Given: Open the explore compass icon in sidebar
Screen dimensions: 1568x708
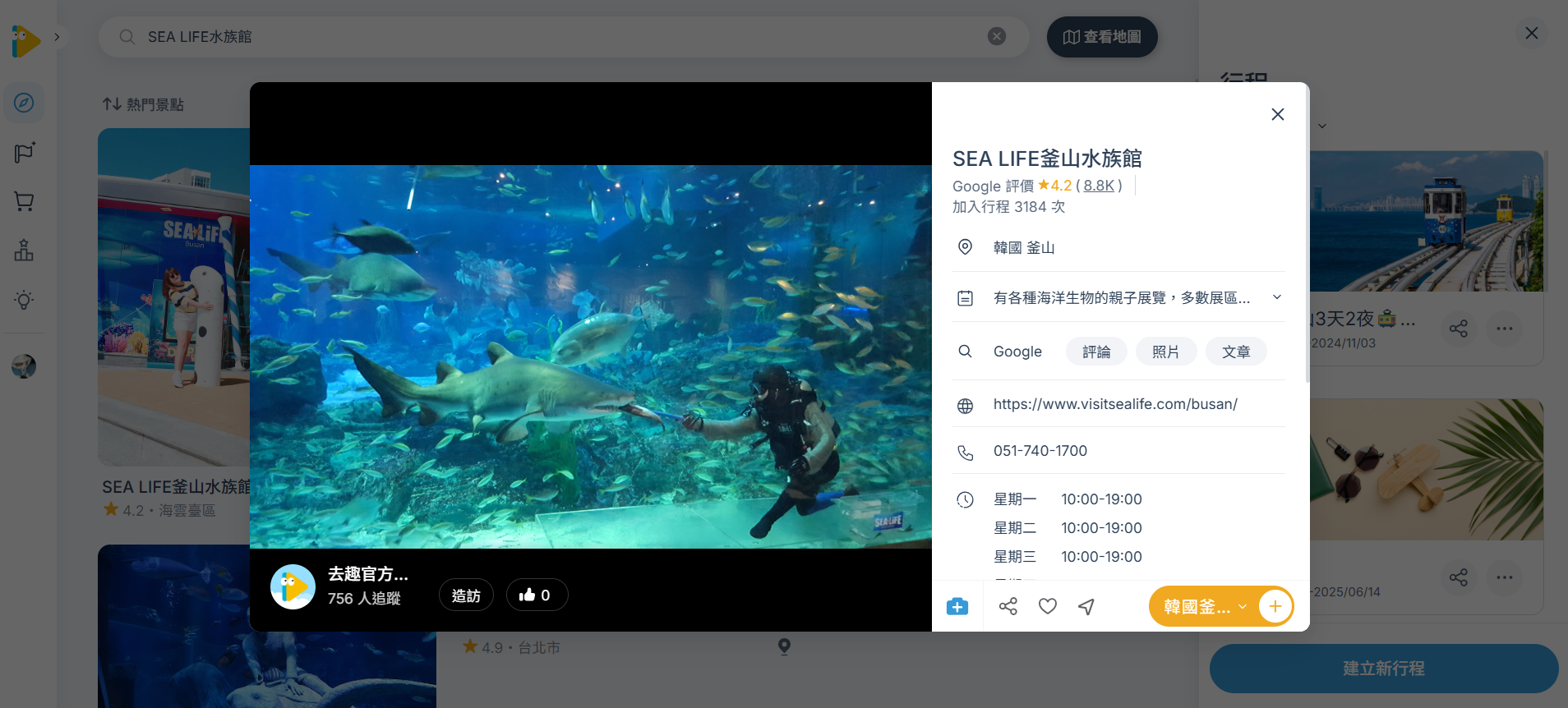Looking at the screenshot, I should coord(25,103).
